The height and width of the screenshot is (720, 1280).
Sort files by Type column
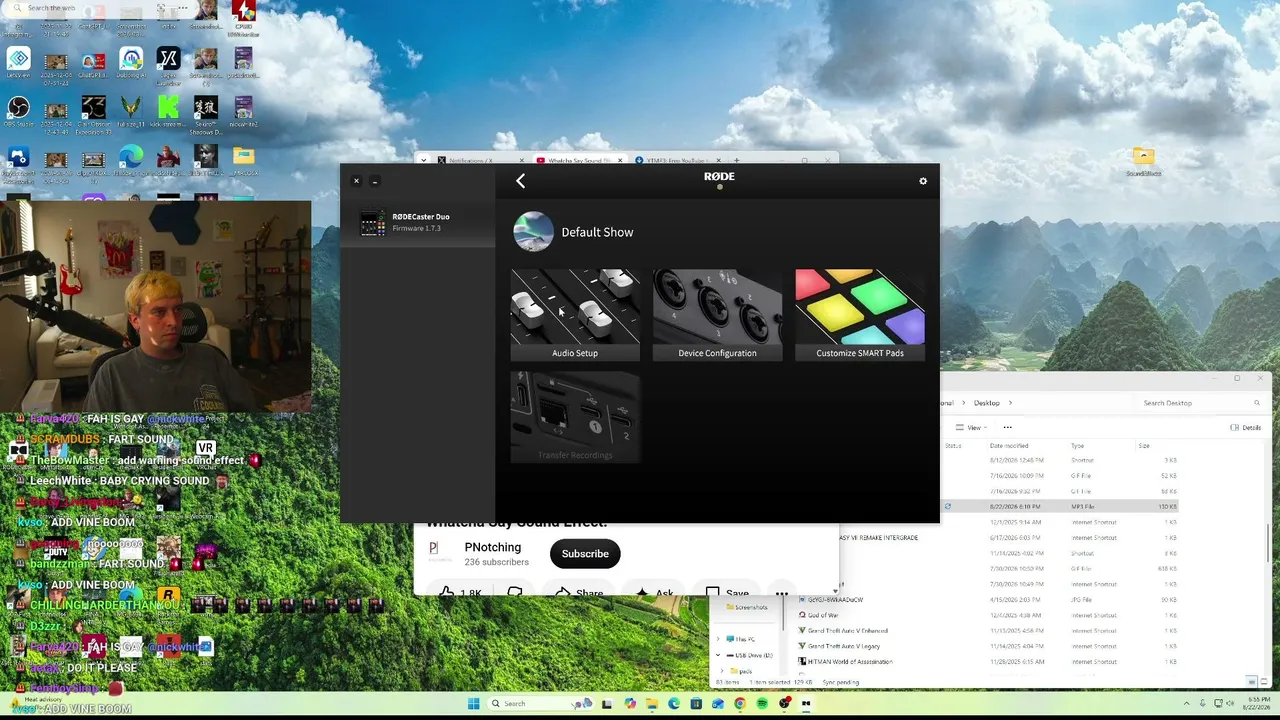[x=1077, y=445]
